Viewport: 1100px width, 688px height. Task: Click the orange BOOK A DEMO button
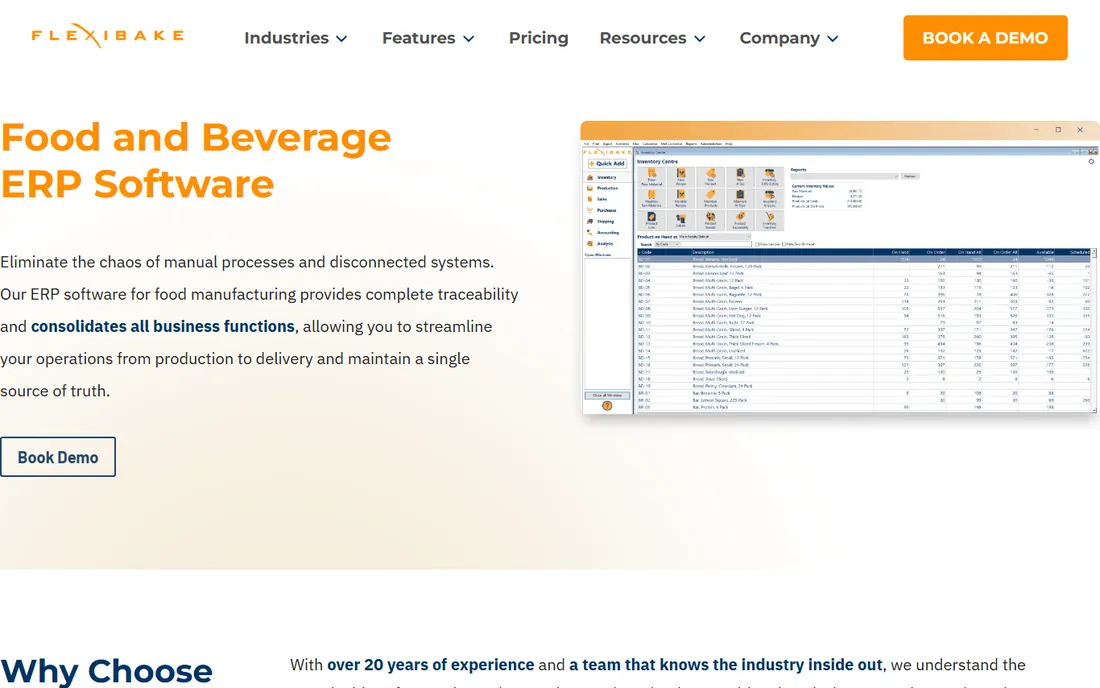pyautogui.click(x=985, y=38)
